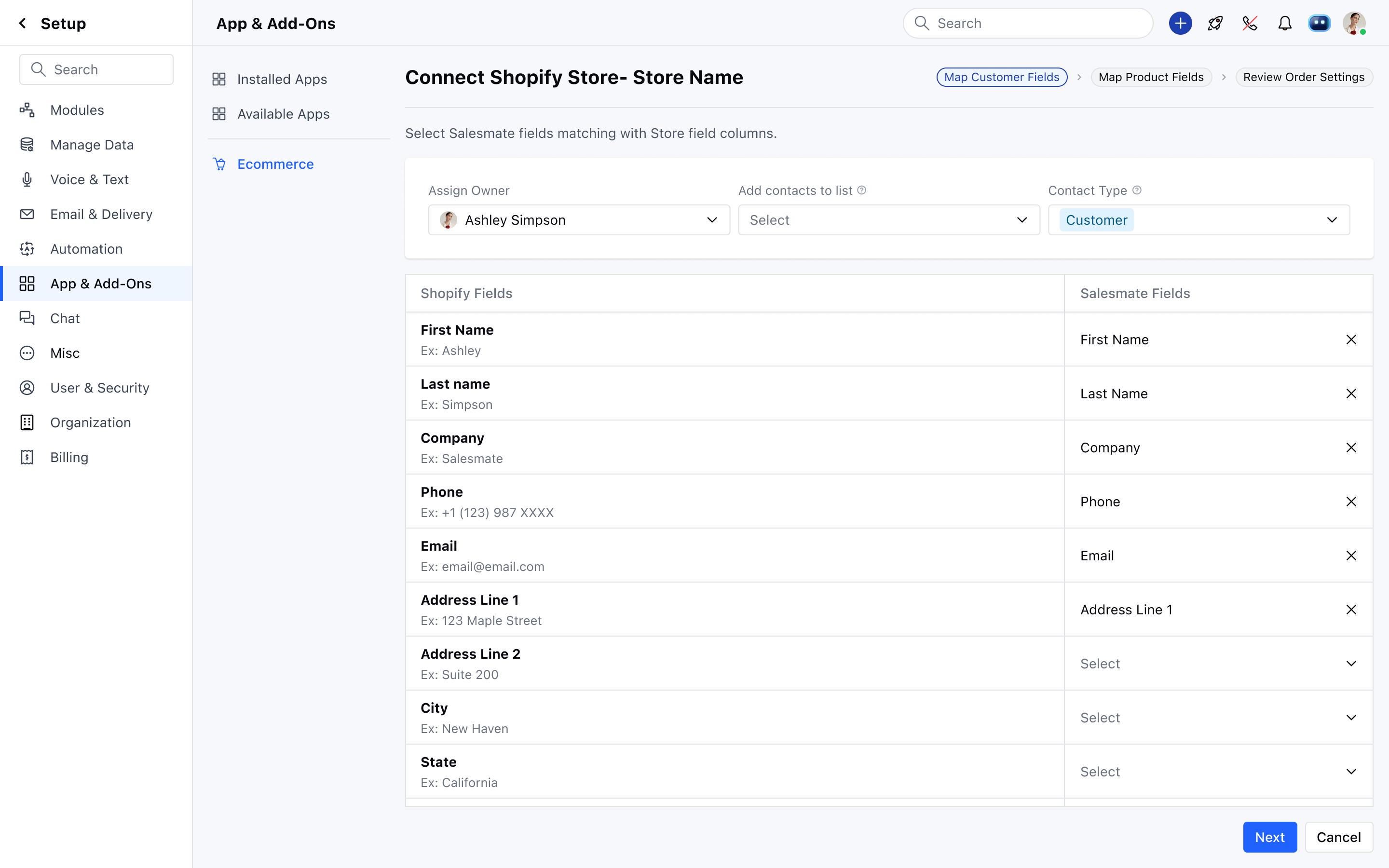Open Chat settings
1389x868 pixels.
tap(96, 318)
